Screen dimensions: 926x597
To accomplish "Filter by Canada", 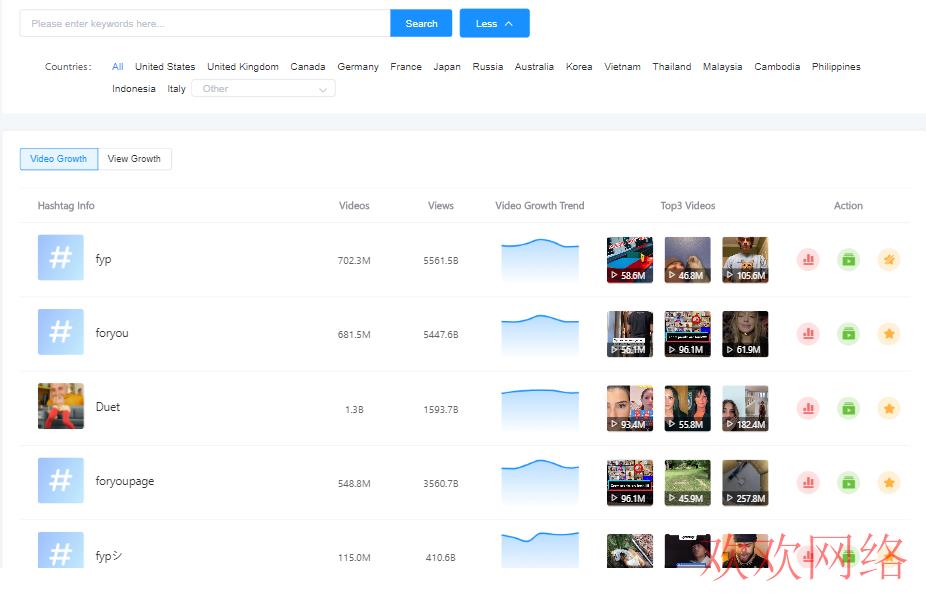I will (x=308, y=67).
